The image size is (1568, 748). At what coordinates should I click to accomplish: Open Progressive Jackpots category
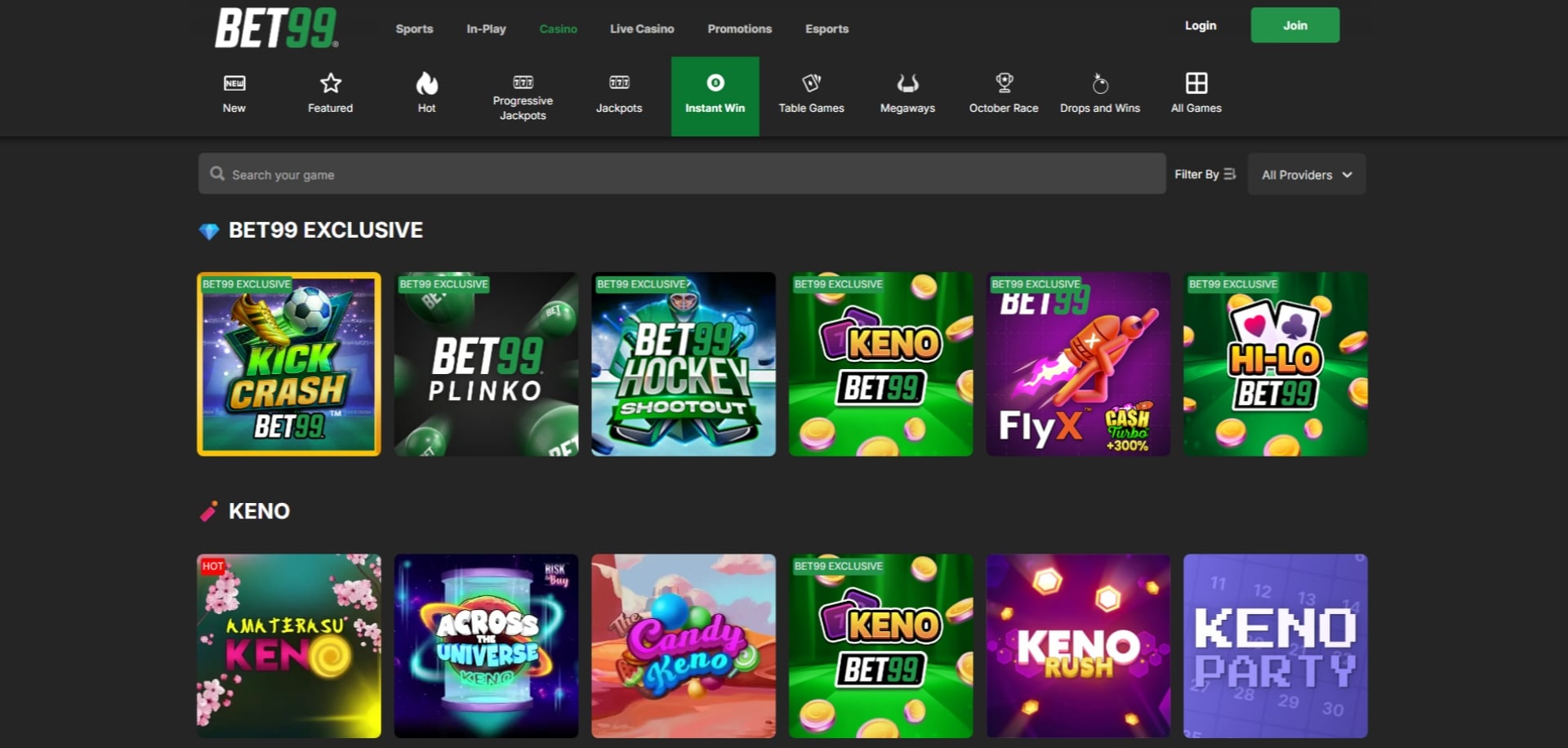523,96
